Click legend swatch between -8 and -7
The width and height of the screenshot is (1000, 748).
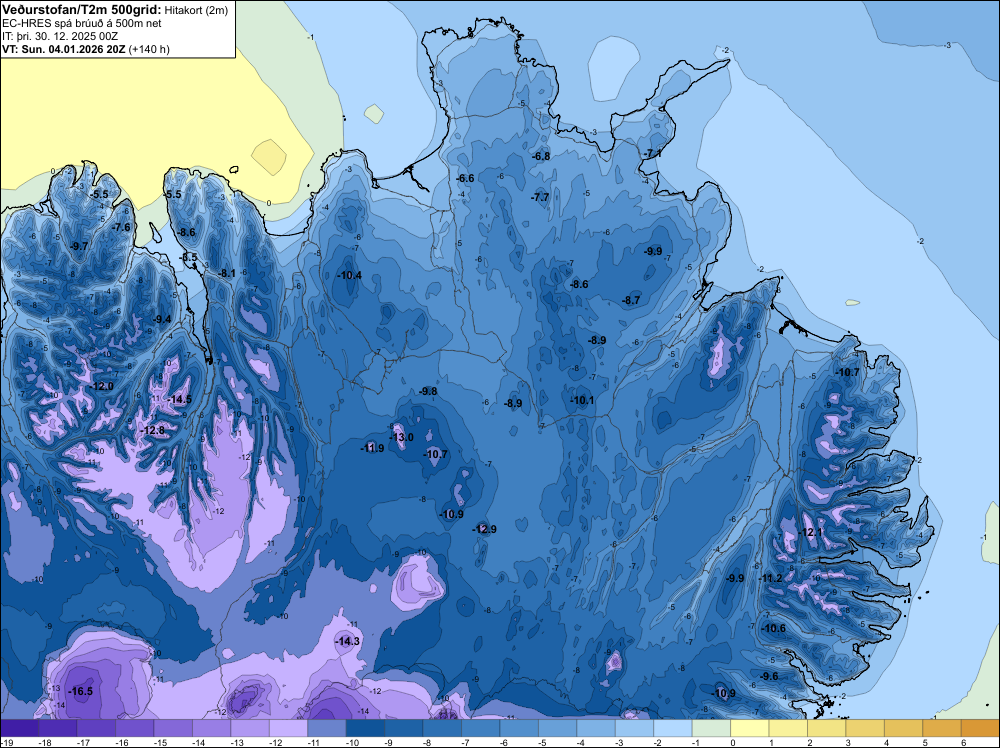442,728
